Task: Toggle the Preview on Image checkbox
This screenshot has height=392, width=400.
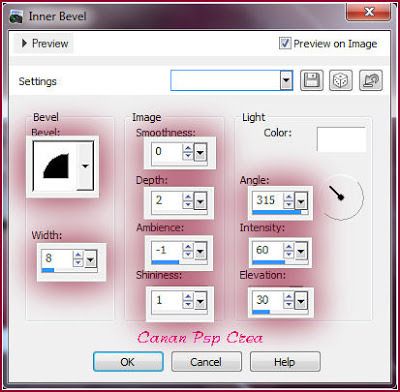Action: pos(285,43)
